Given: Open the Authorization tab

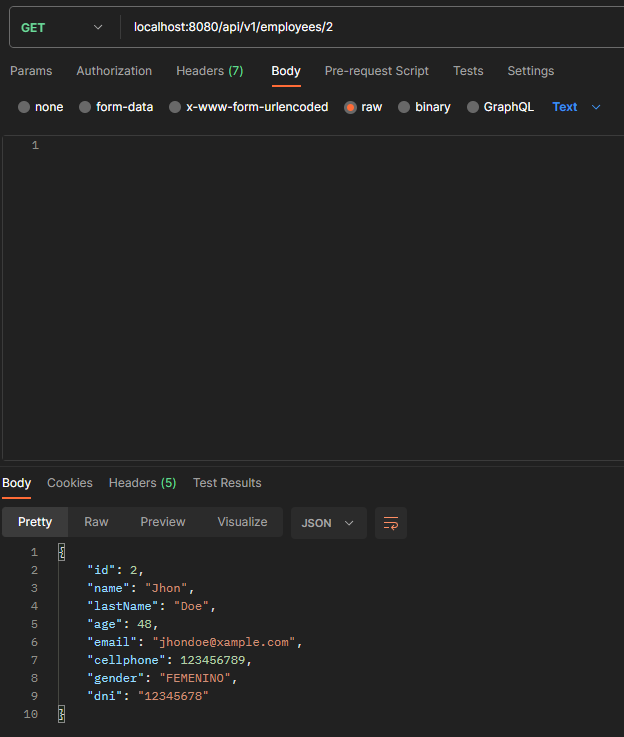Looking at the screenshot, I should pyautogui.click(x=114, y=71).
